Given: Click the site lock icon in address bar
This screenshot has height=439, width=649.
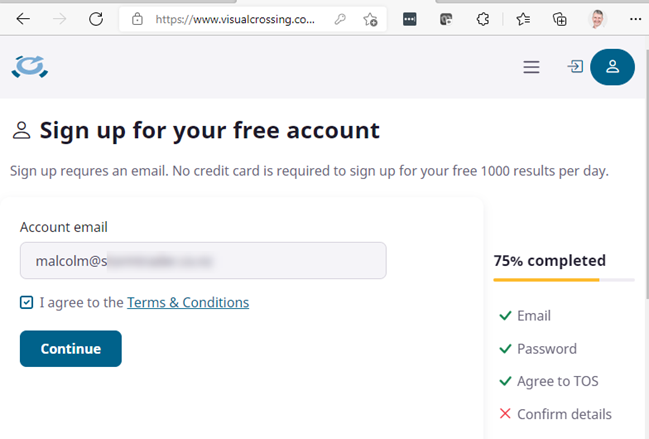Looking at the screenshot, I should click(x=137, y=19).
